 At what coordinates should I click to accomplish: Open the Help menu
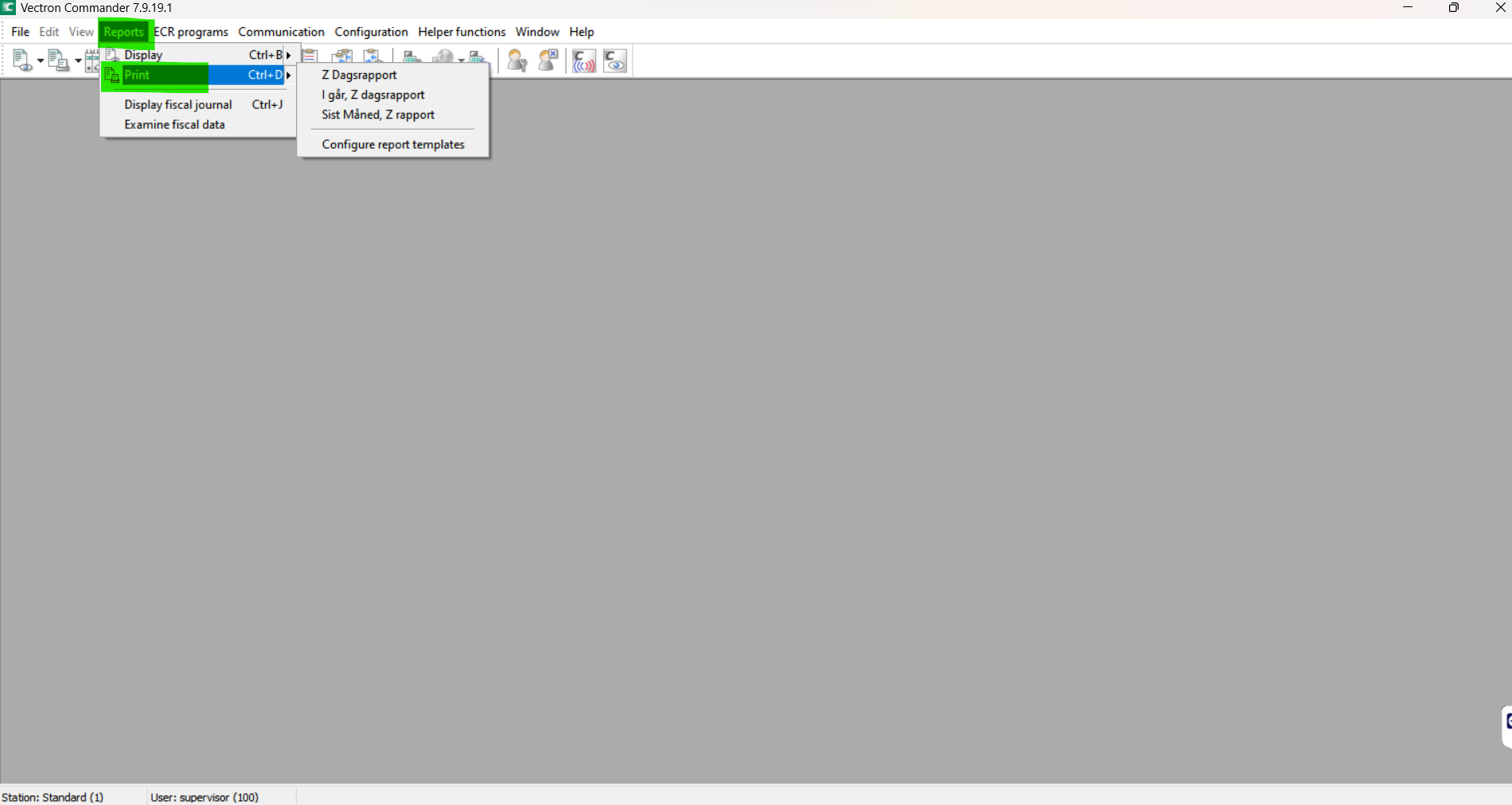click(582, 32)
